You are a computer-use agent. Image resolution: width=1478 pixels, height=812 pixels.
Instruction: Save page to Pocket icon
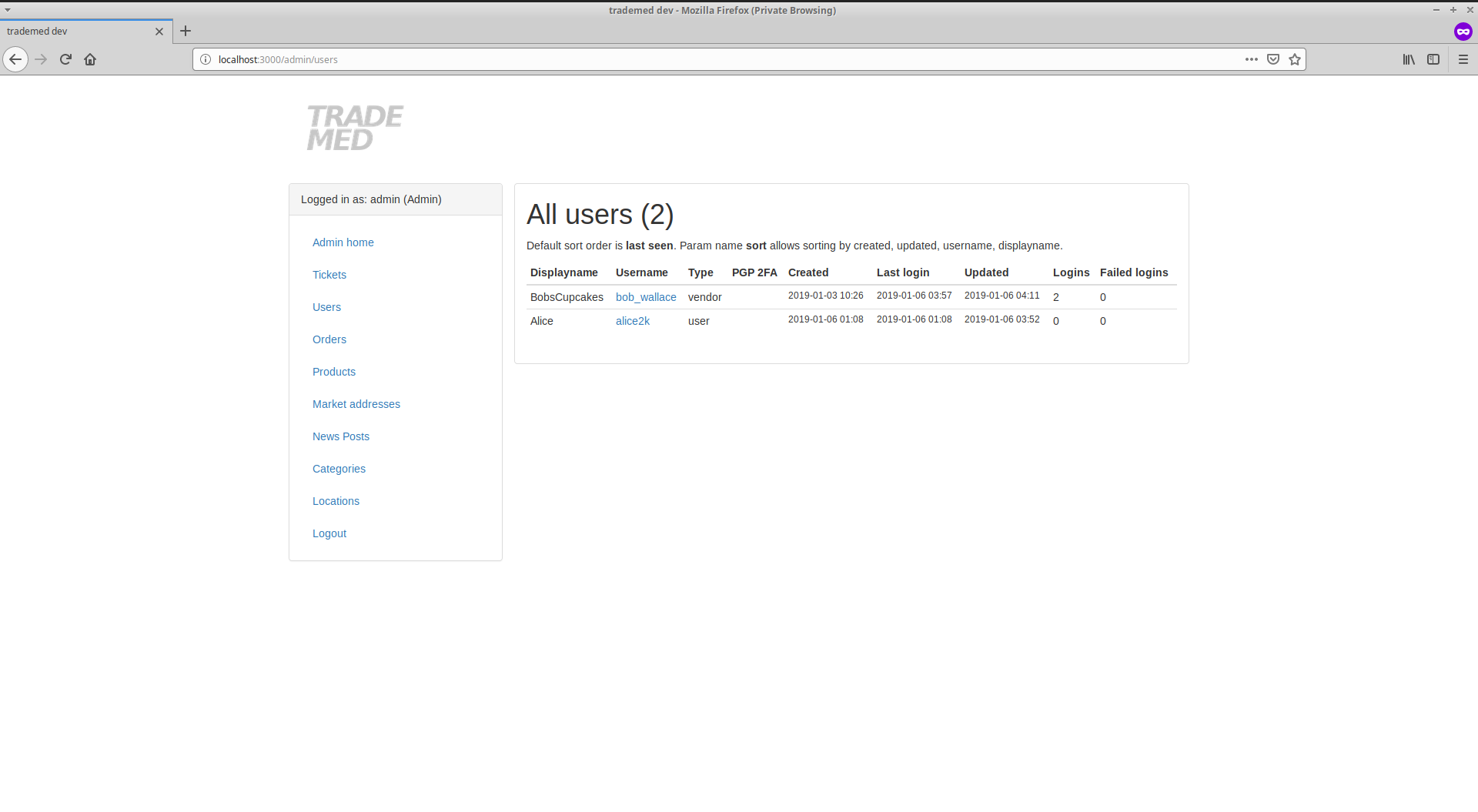point(1273,59)
